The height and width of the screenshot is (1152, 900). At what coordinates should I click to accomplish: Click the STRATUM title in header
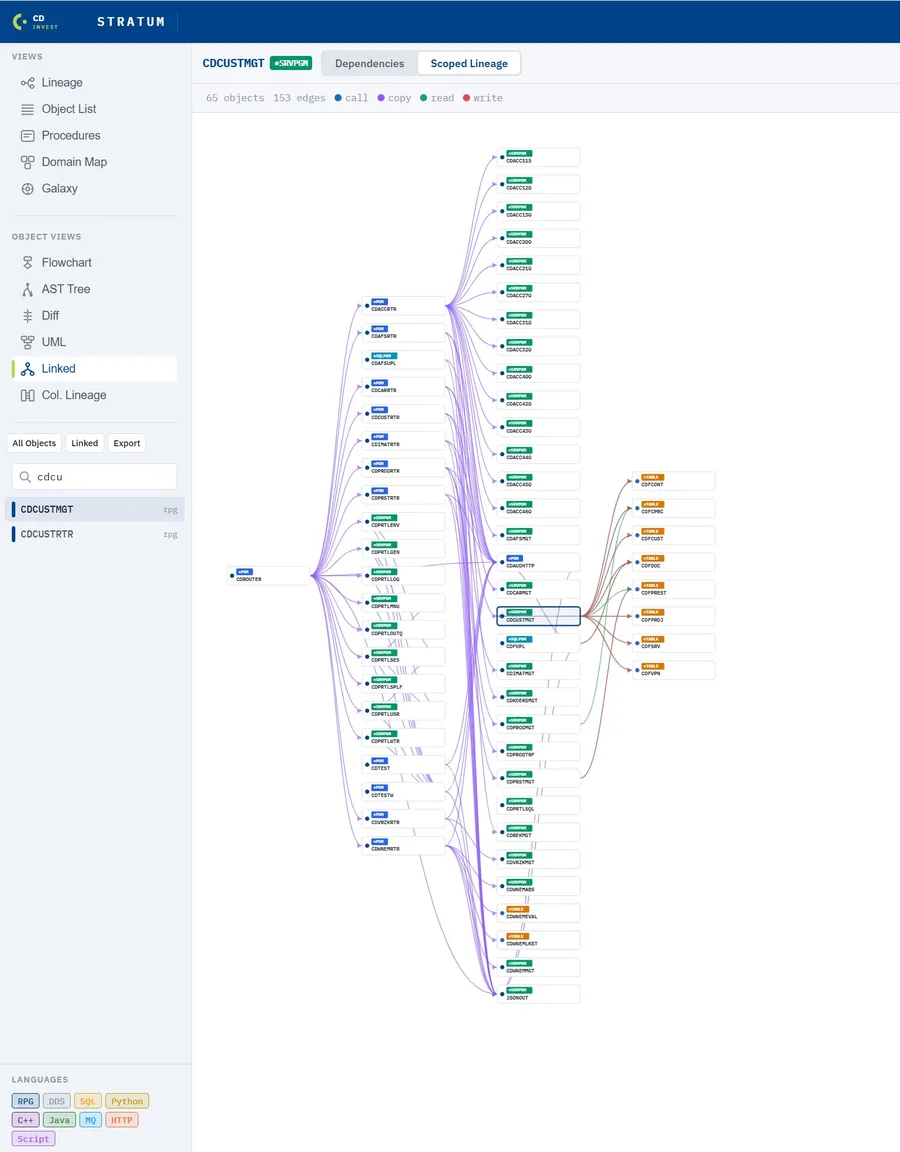pyautogui.click(x=131, y=22)
